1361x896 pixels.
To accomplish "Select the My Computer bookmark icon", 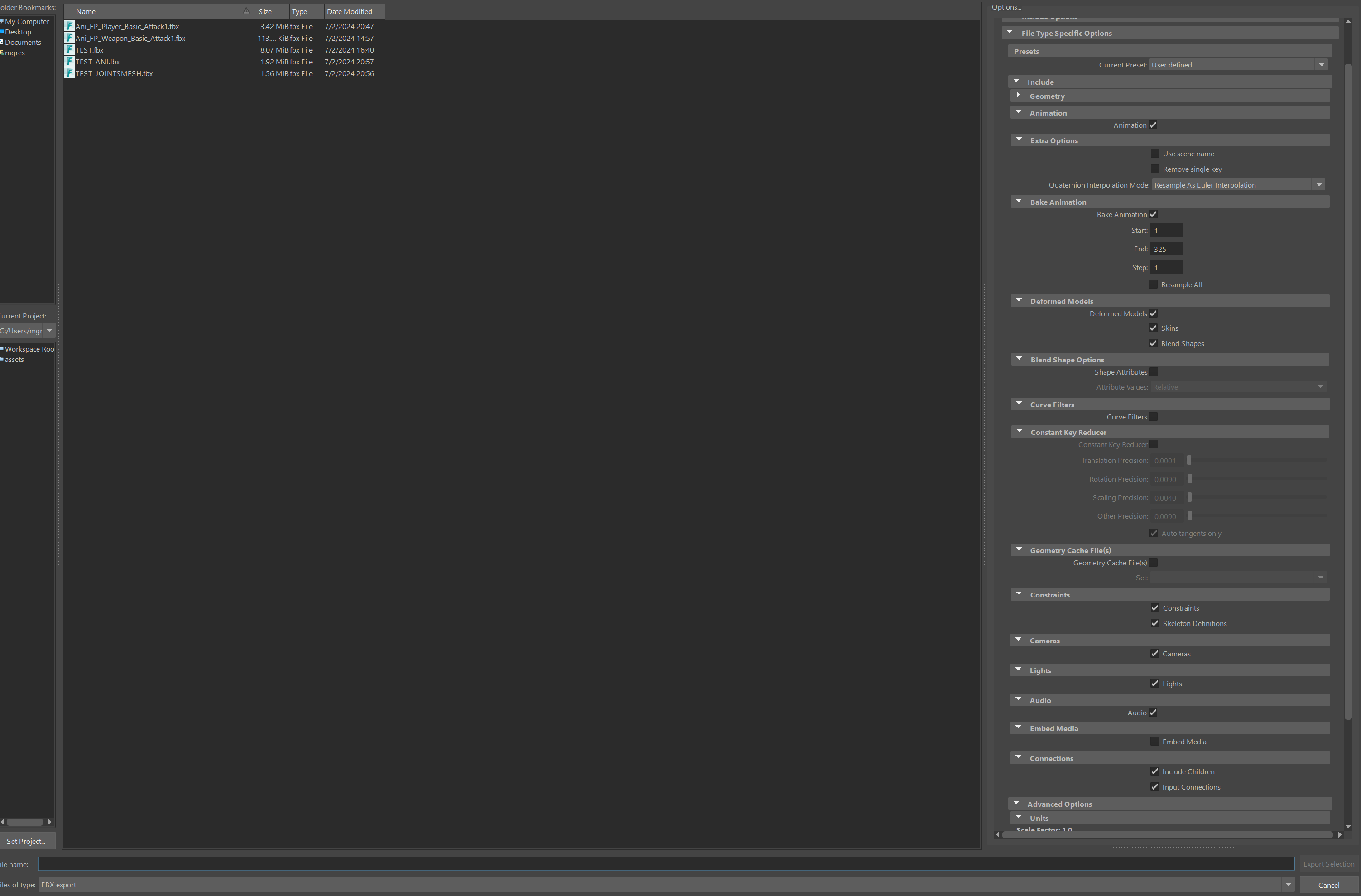I will 2,21.
